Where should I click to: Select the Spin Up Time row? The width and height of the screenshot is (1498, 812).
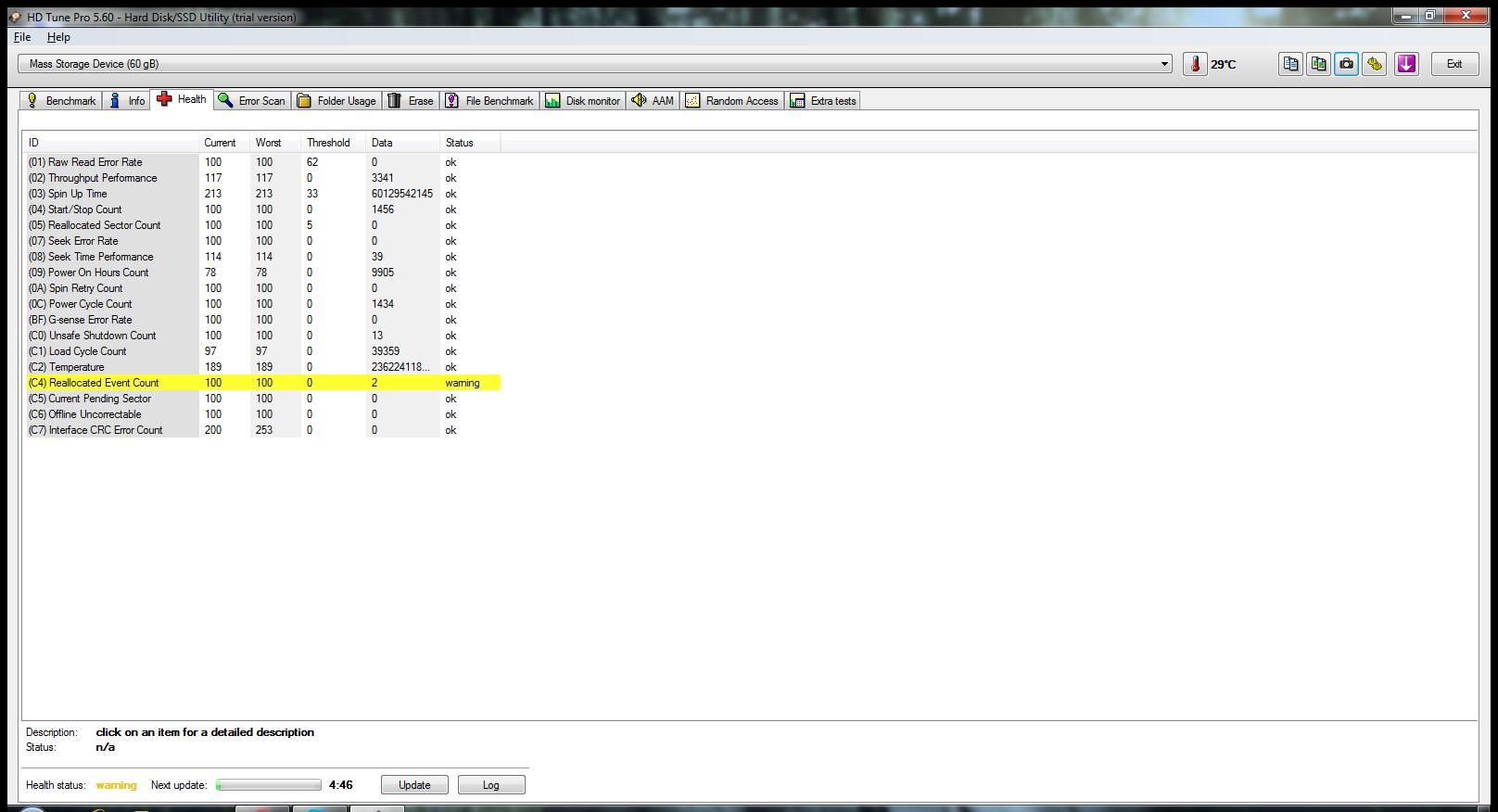click(x=263, y=194)
